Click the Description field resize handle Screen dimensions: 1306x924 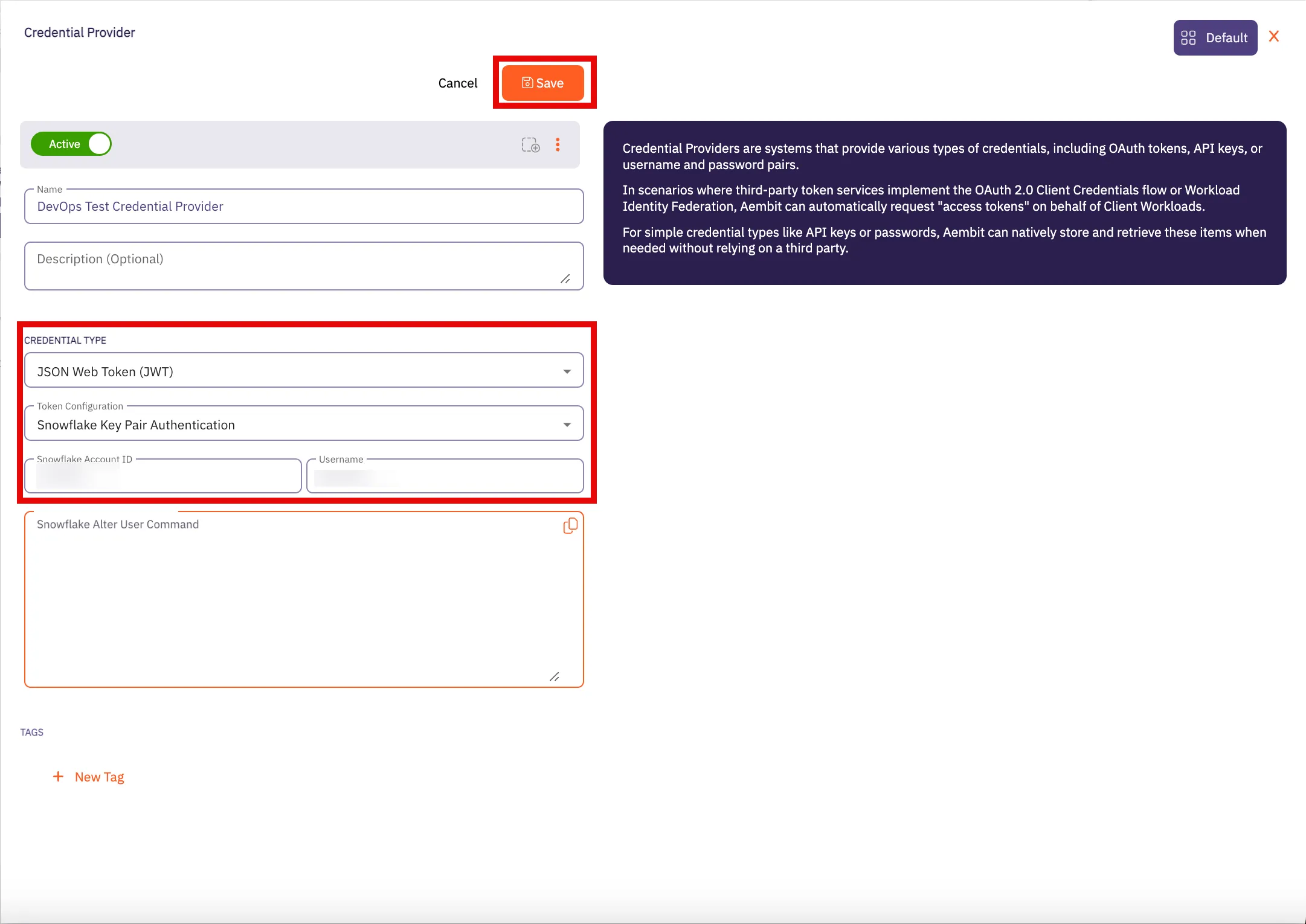[x=565, y=279]
